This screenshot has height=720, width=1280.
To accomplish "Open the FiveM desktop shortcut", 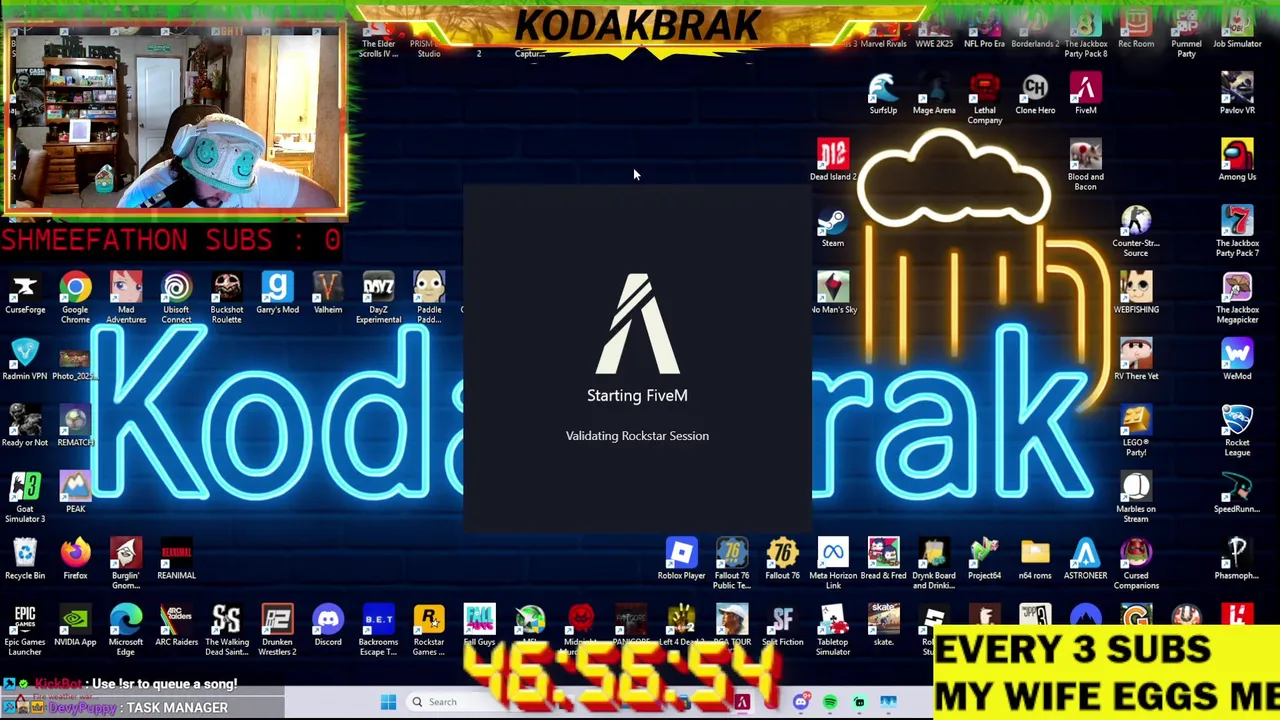I will pos(1085,94).
